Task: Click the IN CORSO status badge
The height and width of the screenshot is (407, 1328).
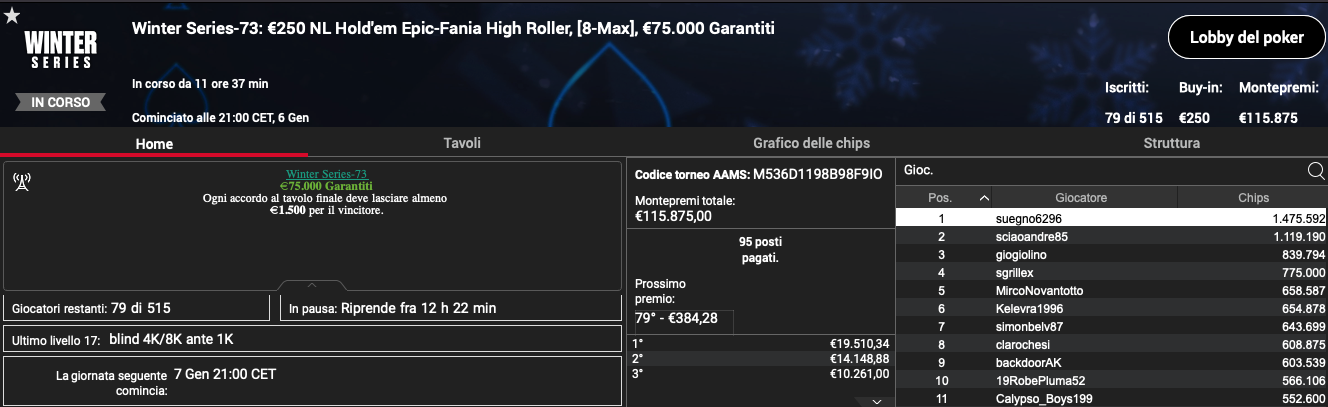Action: point(60,102)
